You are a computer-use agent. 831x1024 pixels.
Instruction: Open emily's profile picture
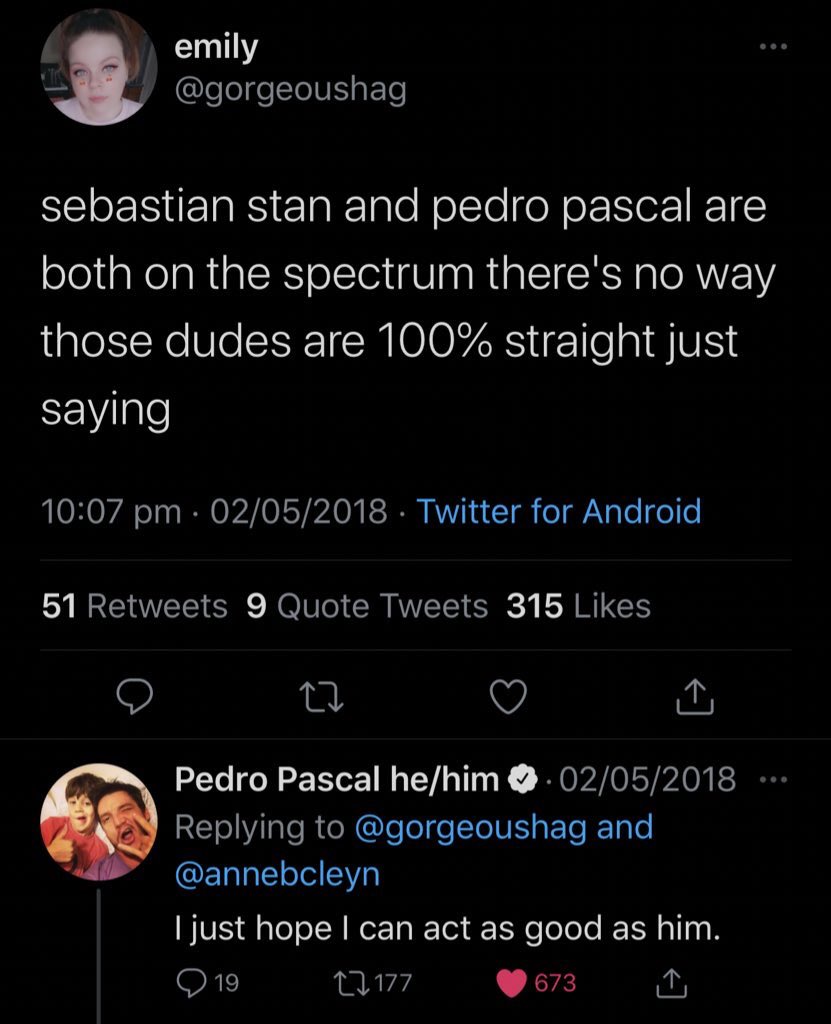coord(100,68)
